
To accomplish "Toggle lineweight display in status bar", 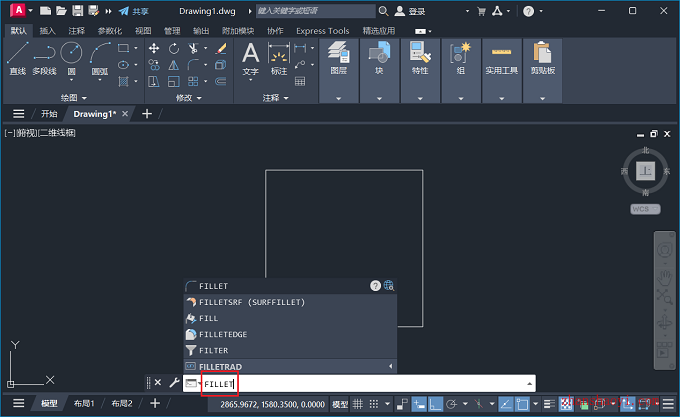I will (549, 404).
